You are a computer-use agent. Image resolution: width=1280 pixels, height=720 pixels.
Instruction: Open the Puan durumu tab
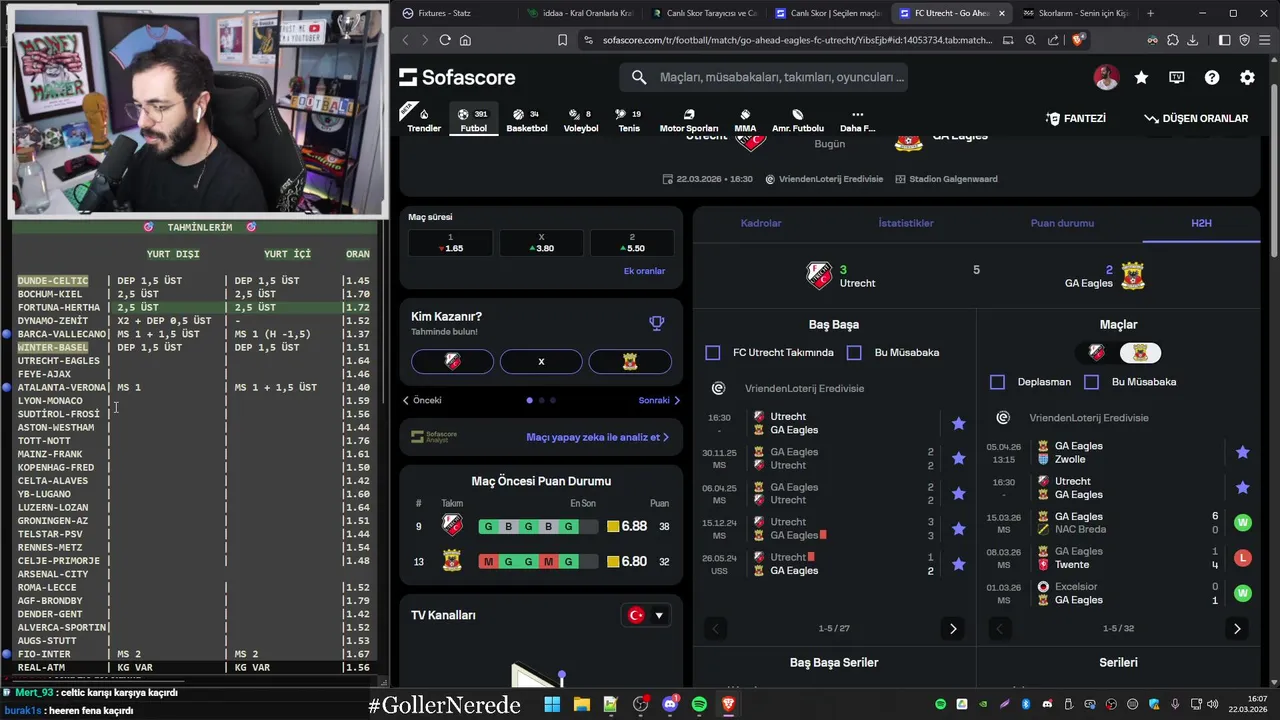[x=1062, y=223]
